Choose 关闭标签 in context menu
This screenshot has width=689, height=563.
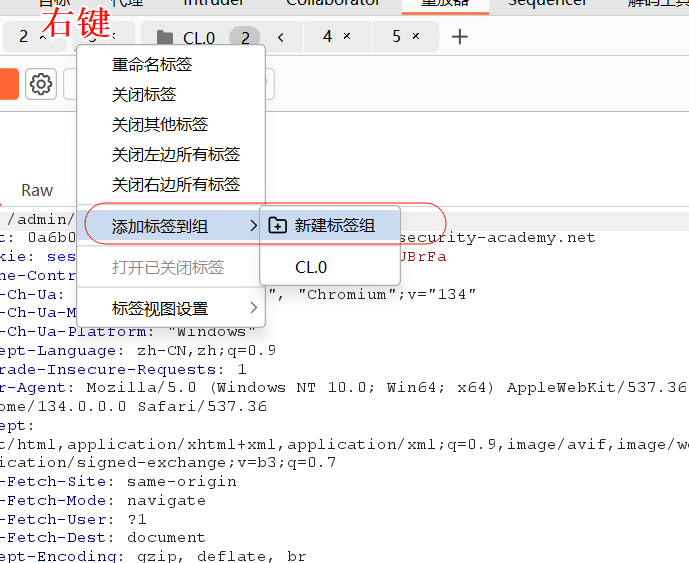pos(171,94)
